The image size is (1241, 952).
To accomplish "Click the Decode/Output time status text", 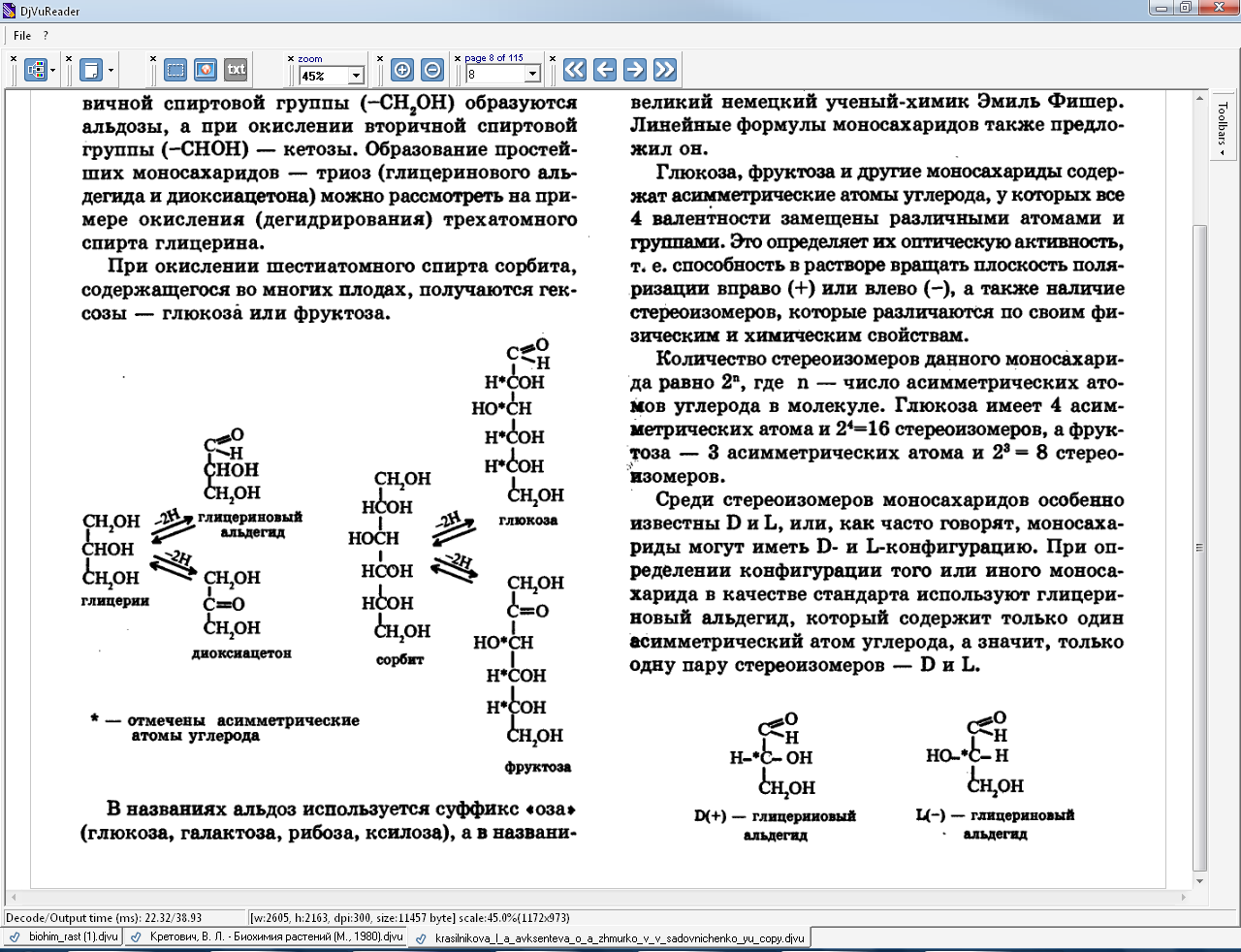I will [x=104, y=917].
